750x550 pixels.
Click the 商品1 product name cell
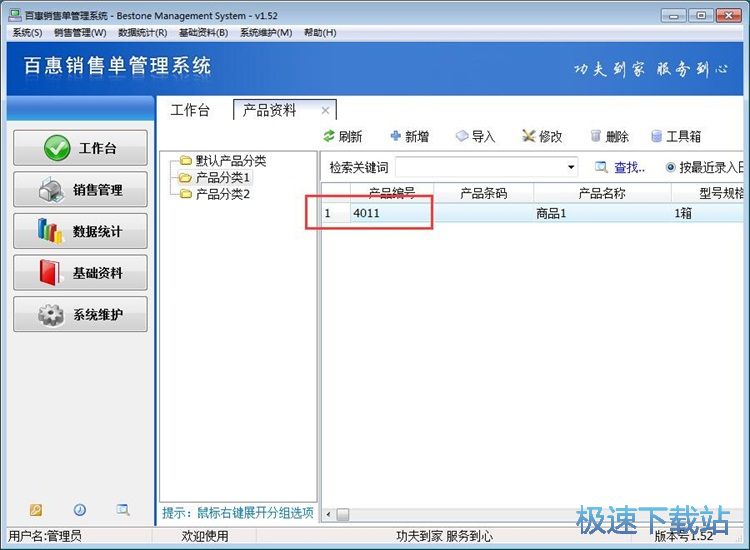pos(602,213)
